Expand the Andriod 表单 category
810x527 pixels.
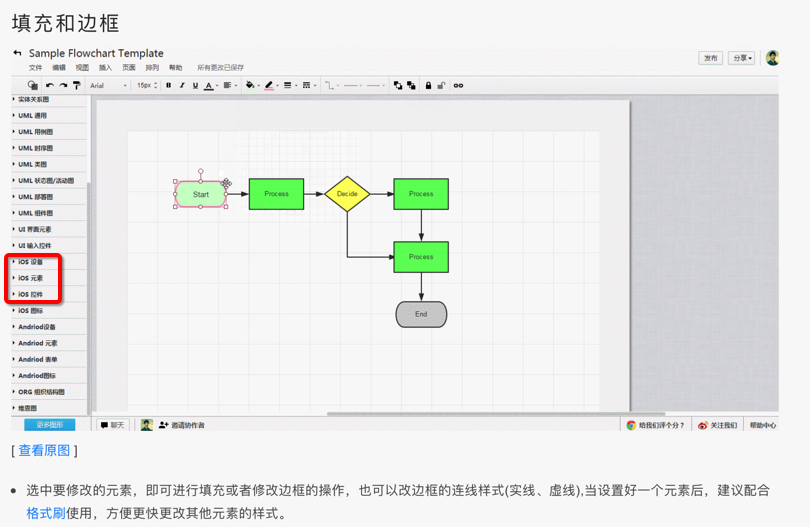[49, 360]
